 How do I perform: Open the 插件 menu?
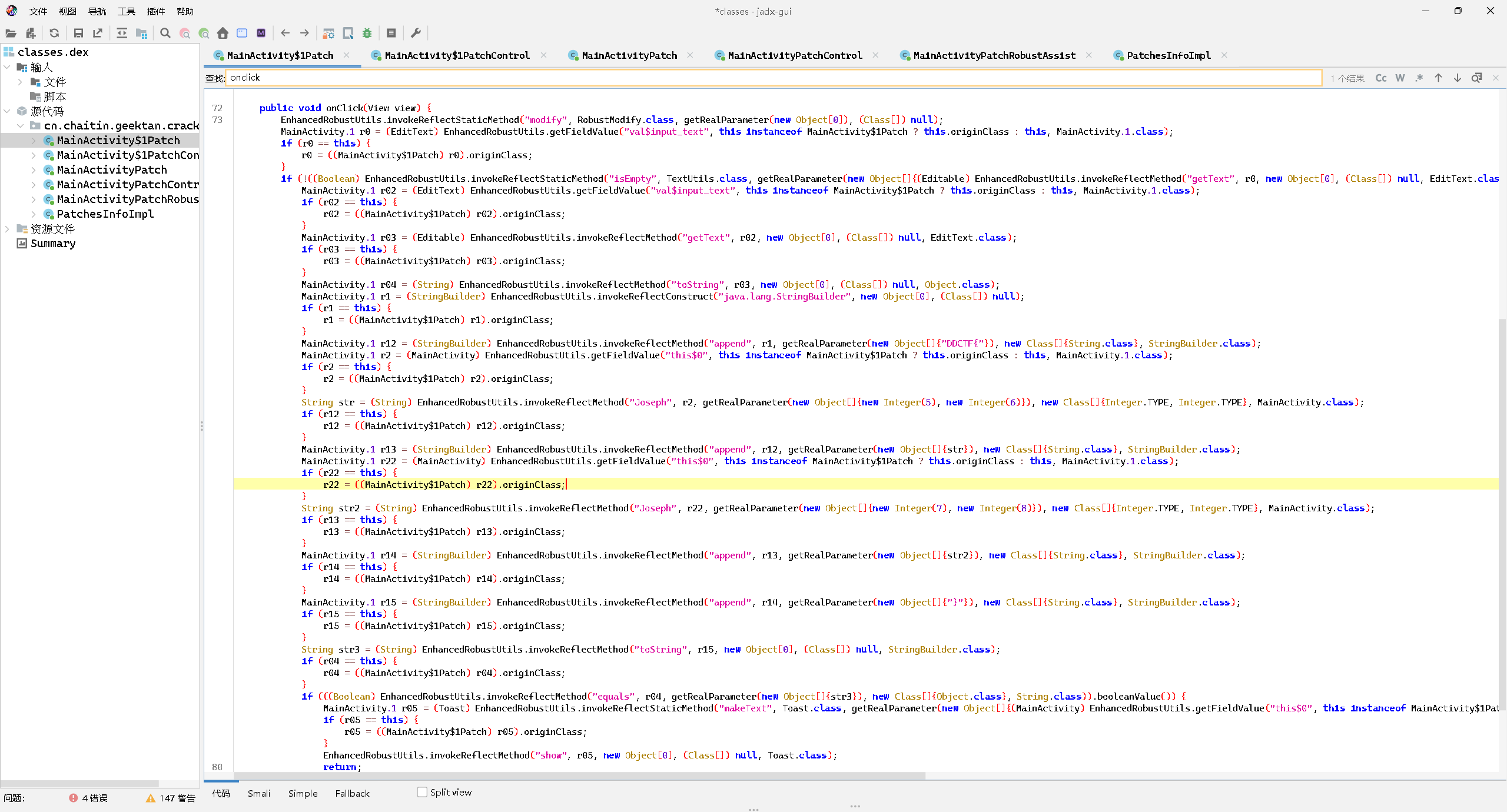point(155,11)
